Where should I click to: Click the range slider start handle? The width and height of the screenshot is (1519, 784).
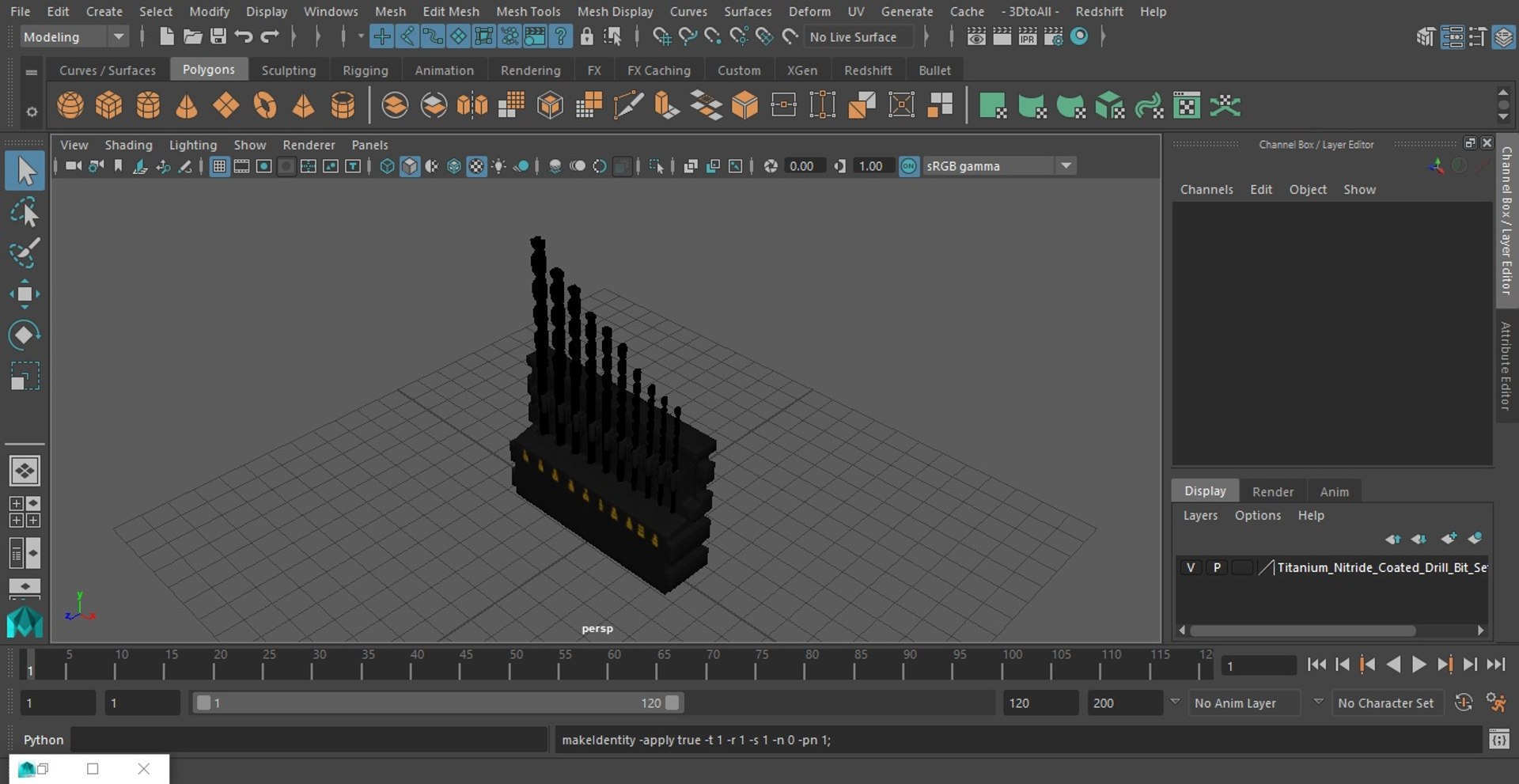(x=203, y=703)
